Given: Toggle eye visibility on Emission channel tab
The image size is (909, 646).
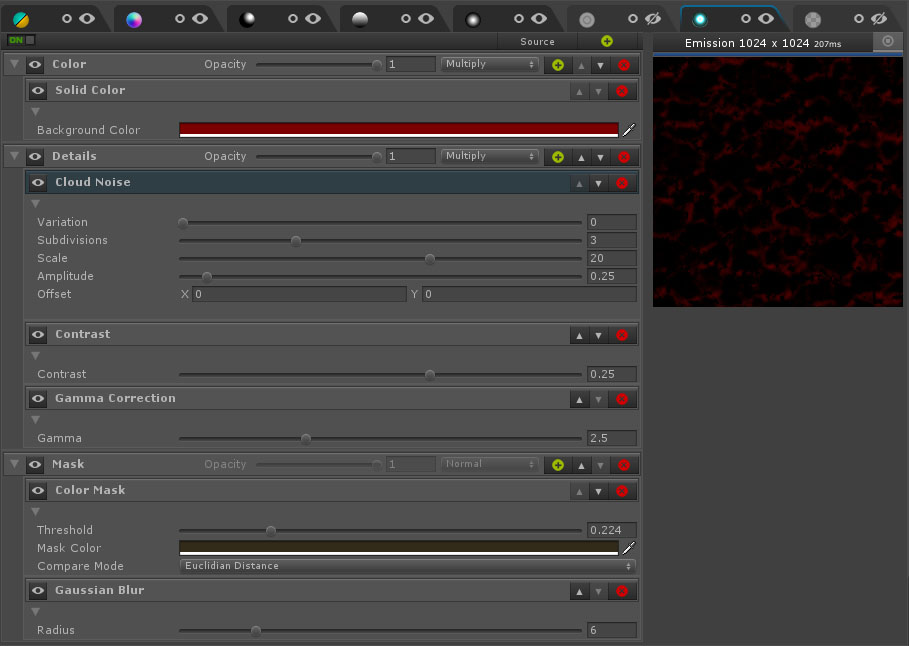Looking at the screenshot, I should click(x=766, y=19).
